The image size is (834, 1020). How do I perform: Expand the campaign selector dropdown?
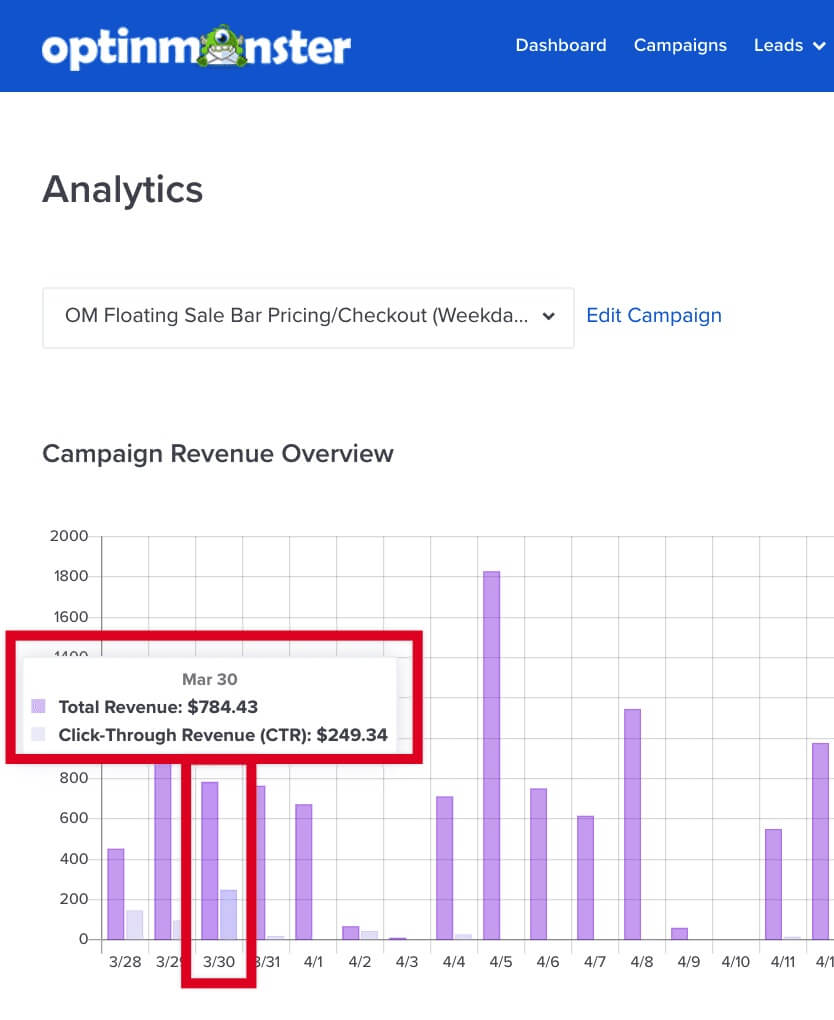[x=308, y=317]
